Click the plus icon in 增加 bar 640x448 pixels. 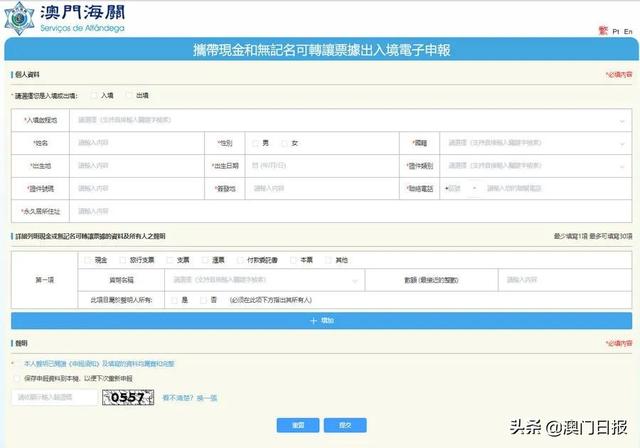click(313, 320)
